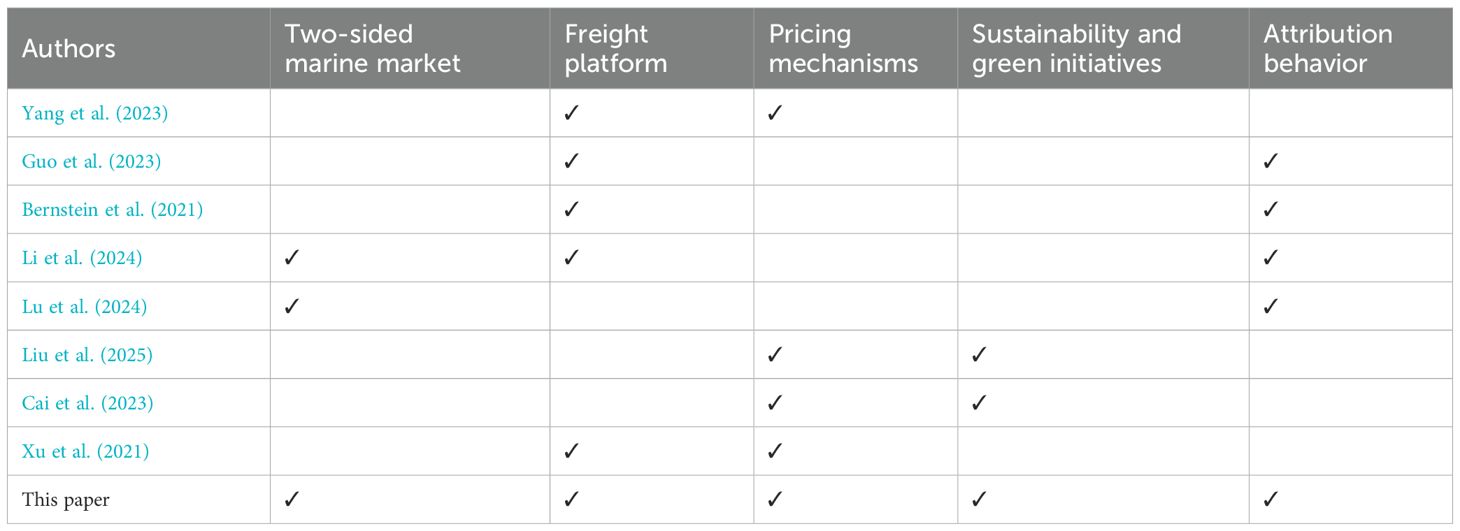Follow the Xu et al. (2021) citation link
Image resolution: width=1460 pixels, height=531 pixels.
point(86,451)
